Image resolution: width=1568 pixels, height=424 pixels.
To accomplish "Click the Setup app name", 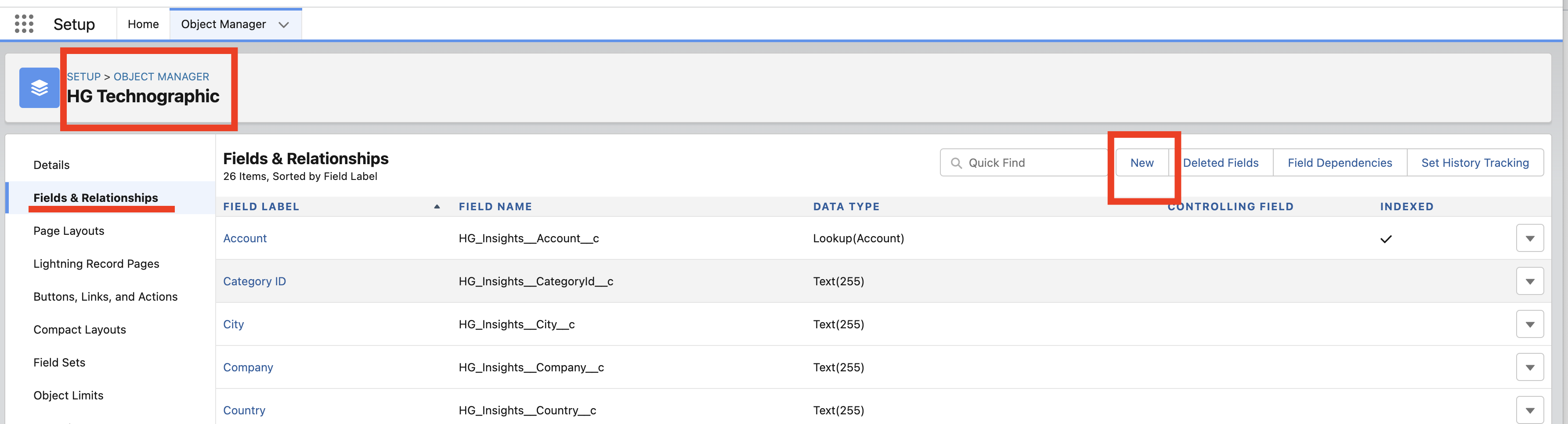I will point(74,24).
